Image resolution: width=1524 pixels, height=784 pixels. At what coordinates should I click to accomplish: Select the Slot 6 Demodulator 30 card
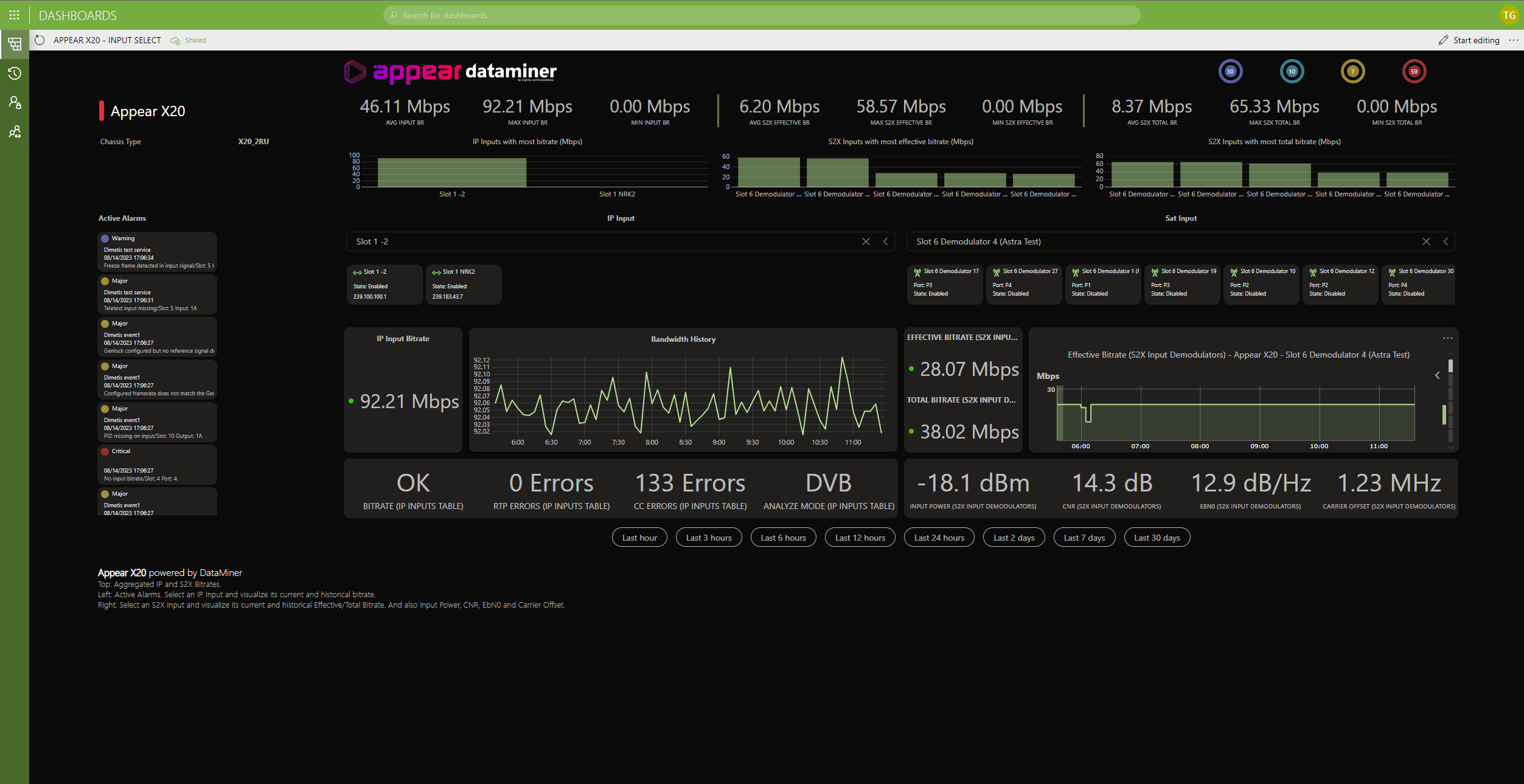coord(1419,283)
